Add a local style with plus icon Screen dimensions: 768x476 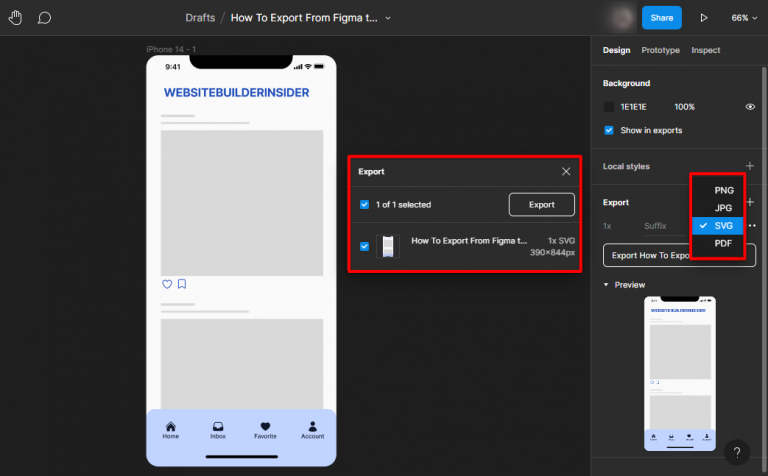[x=750, y=165]
